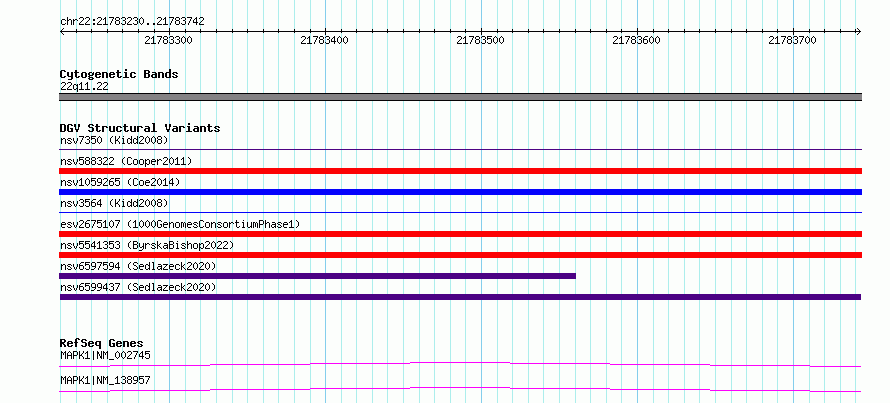Viewport: 890px width, 403px height.
Task: Open the MAPK1|NM_002745 transcript label
Action: (105, 355)
